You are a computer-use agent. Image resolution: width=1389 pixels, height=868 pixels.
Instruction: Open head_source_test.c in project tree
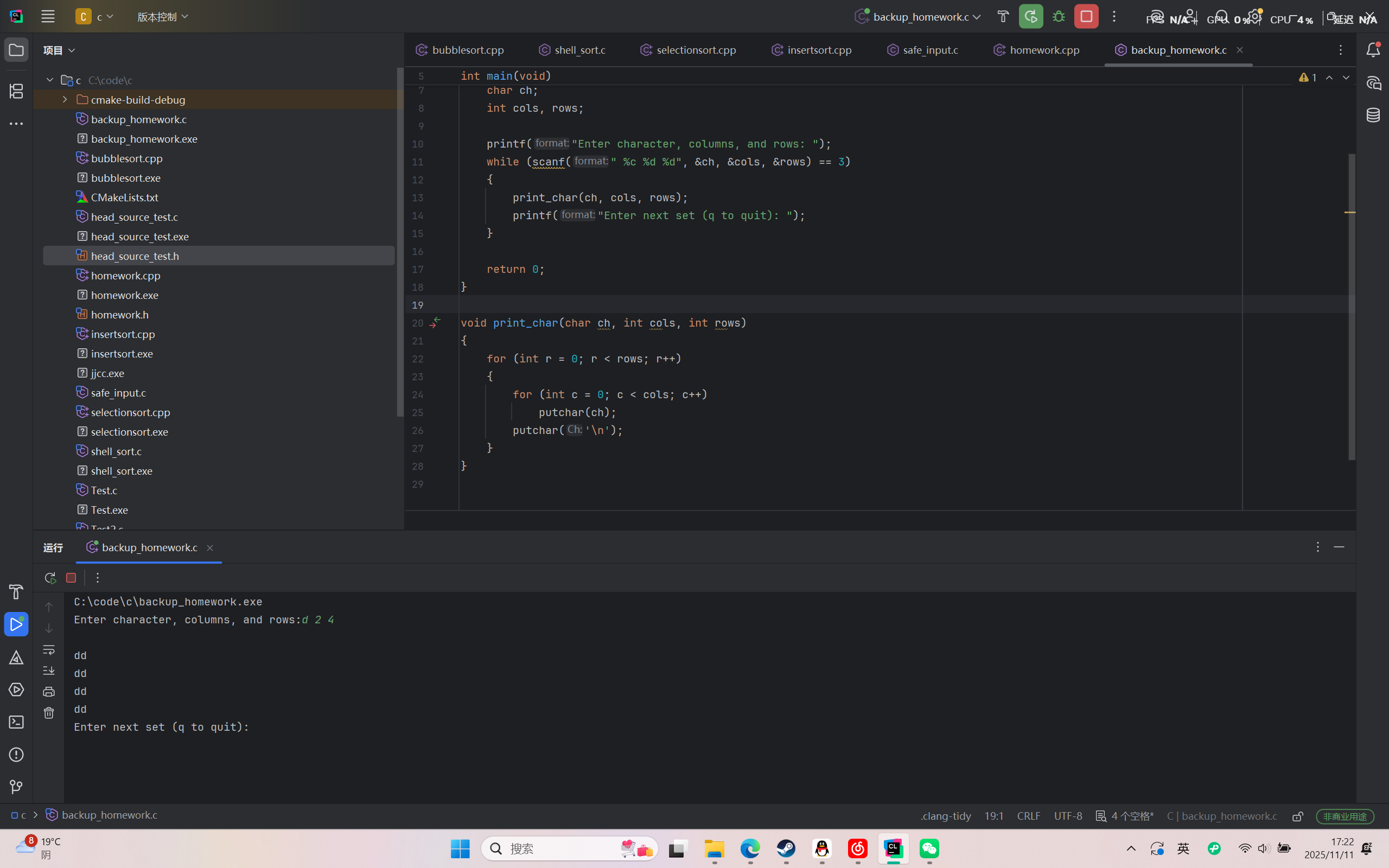tap(135, 217)
